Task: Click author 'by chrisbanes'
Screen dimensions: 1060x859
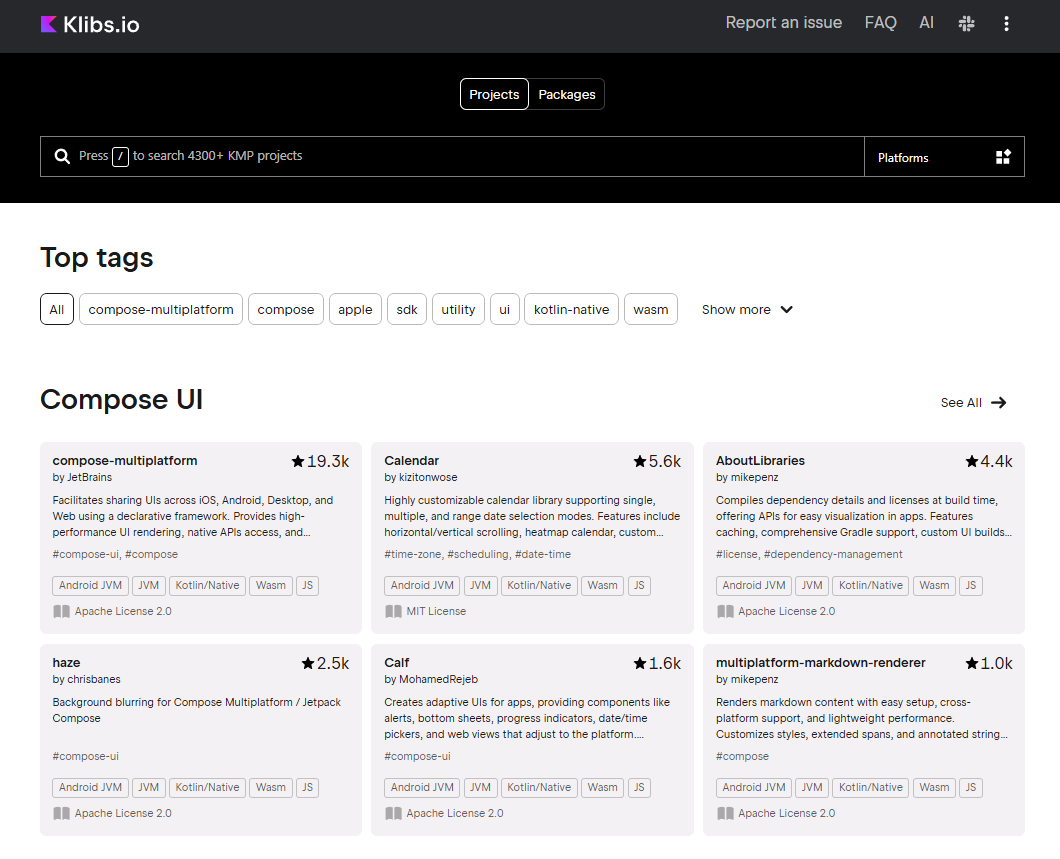Action: pos(87,680)
